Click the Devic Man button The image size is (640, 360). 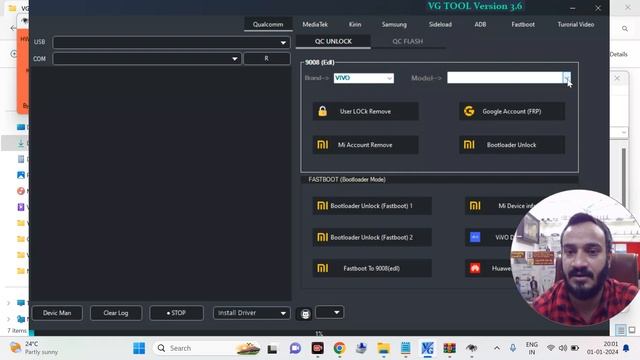57,313
